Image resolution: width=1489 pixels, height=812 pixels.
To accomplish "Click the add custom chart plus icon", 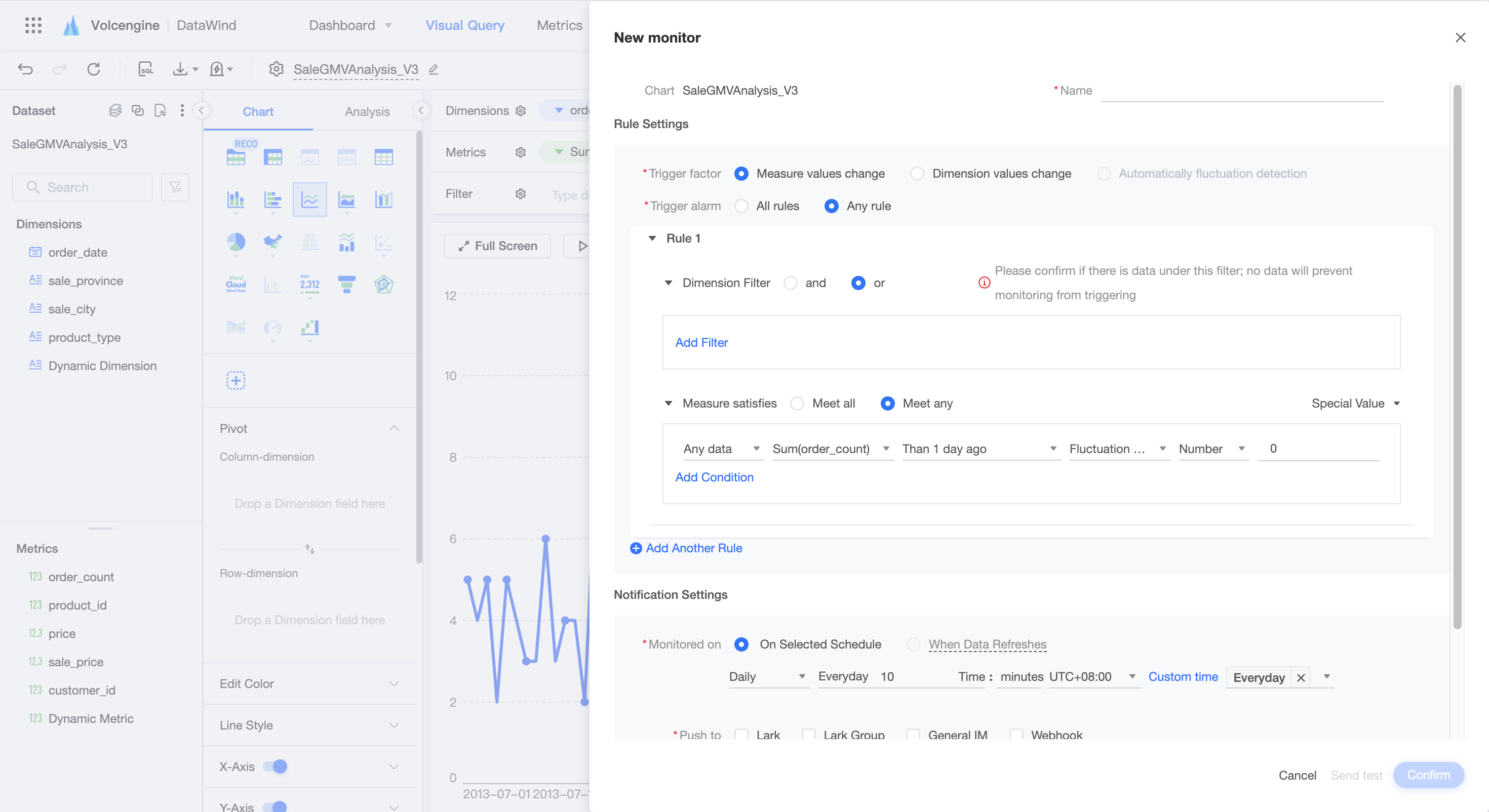I will pos(236,380).
